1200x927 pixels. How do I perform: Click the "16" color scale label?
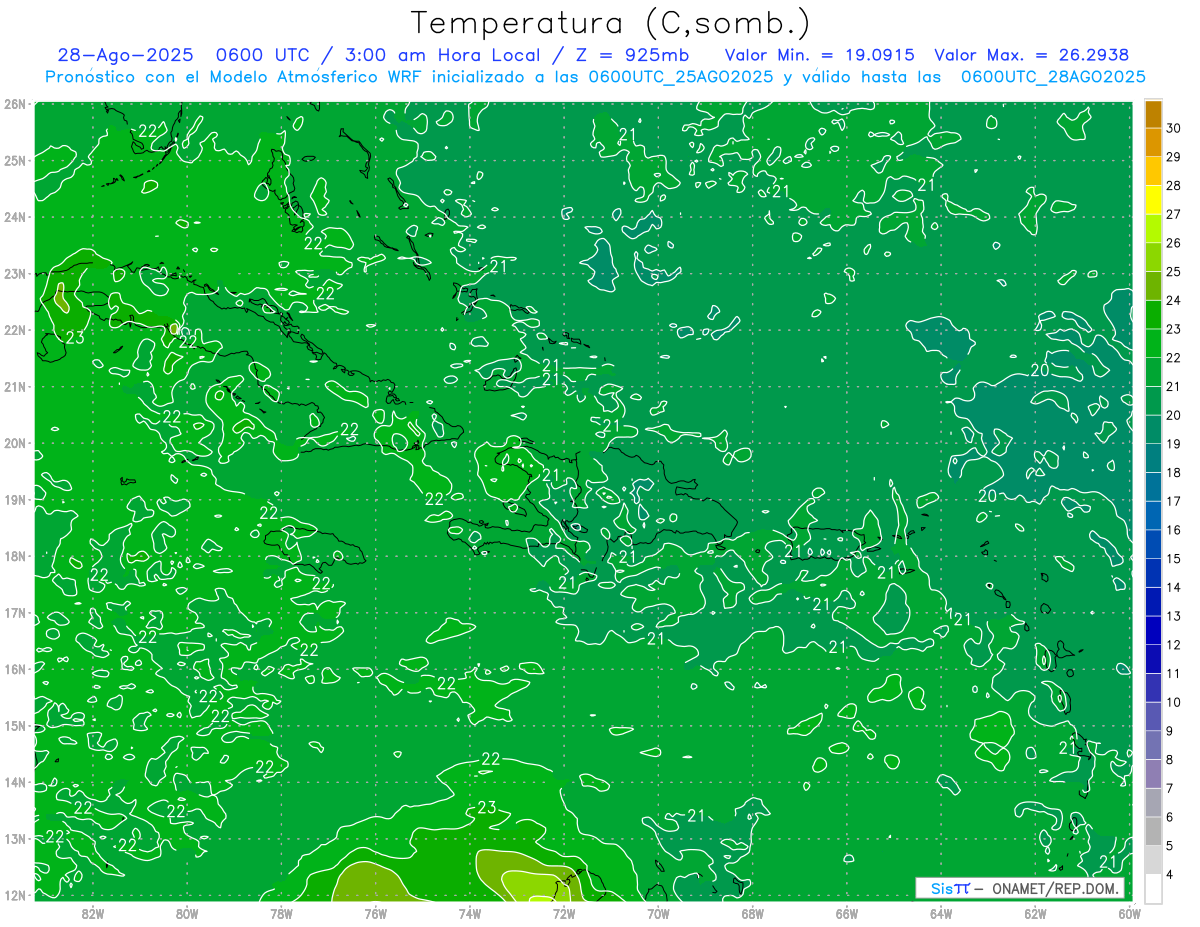click(x=1174, y=530)
